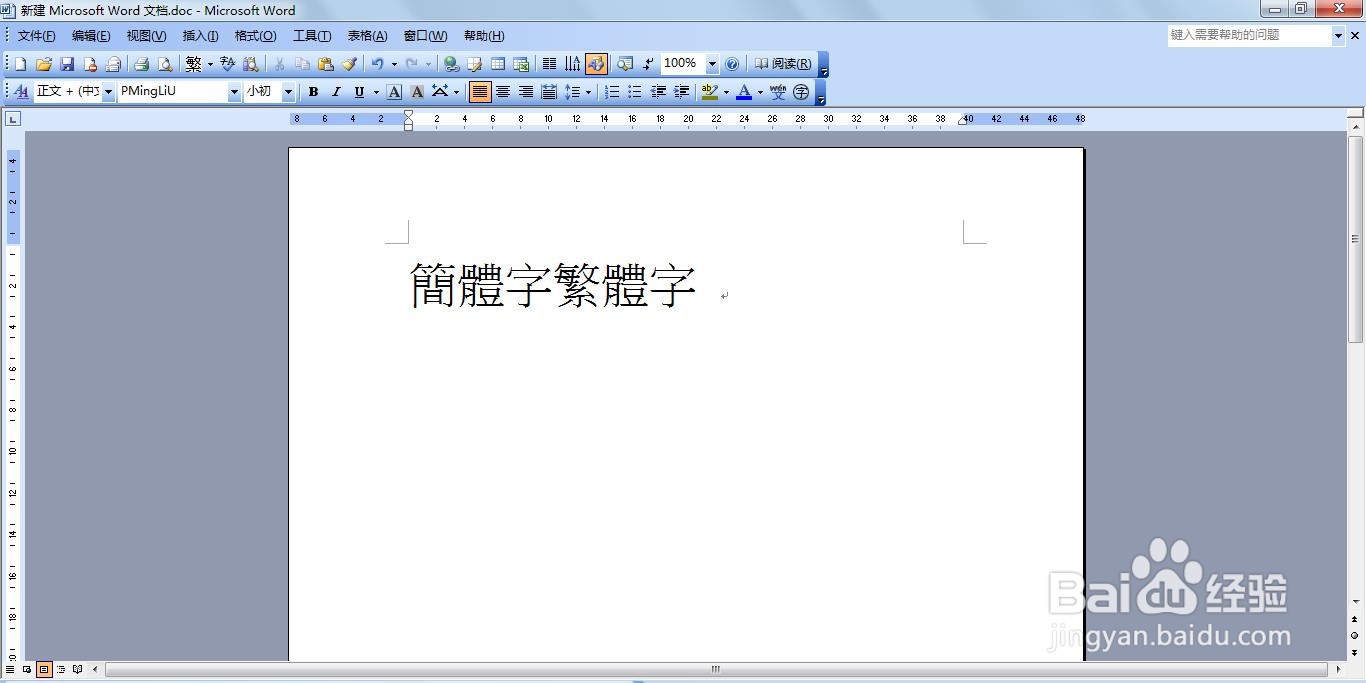Click the help question input box

[x=1250, y=35]
